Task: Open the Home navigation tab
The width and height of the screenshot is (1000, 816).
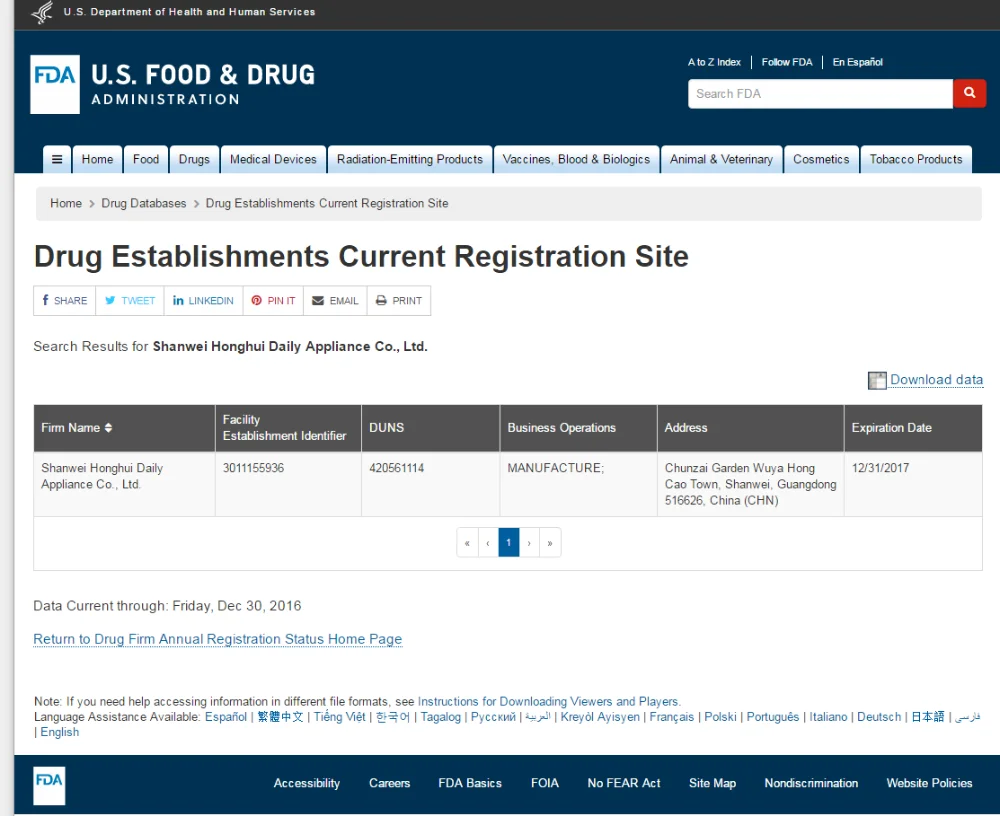Action: (97, 159)
